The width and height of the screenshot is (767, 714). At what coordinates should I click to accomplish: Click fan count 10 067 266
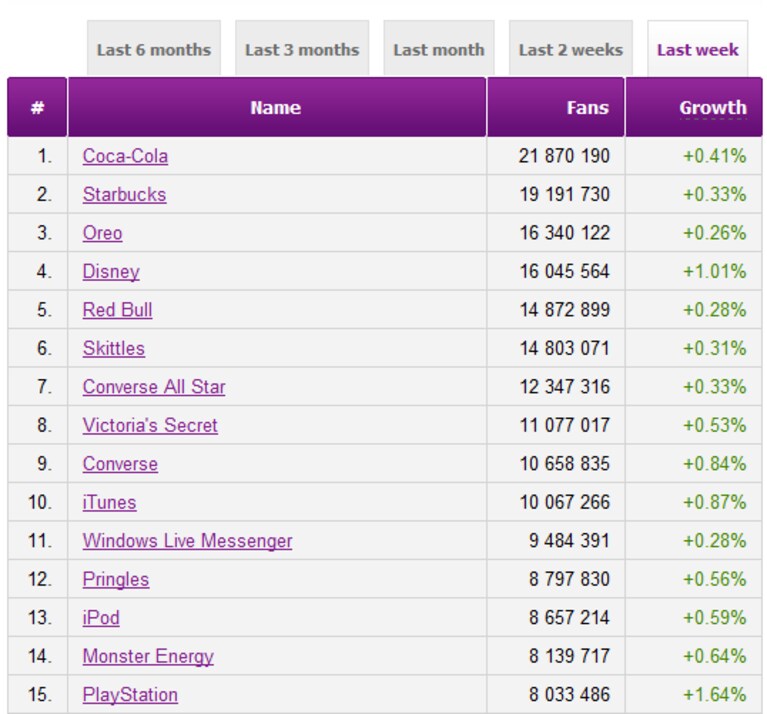click(564, 502)
